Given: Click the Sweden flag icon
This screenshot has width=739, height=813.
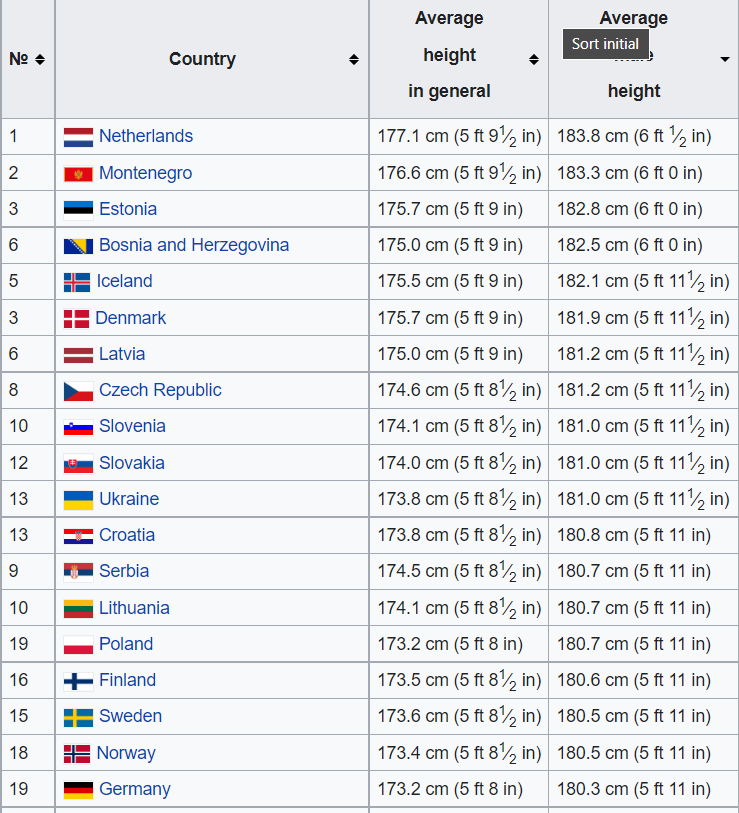Looking at the screenshot, I should pyautogui.click(x=78, y=717).
